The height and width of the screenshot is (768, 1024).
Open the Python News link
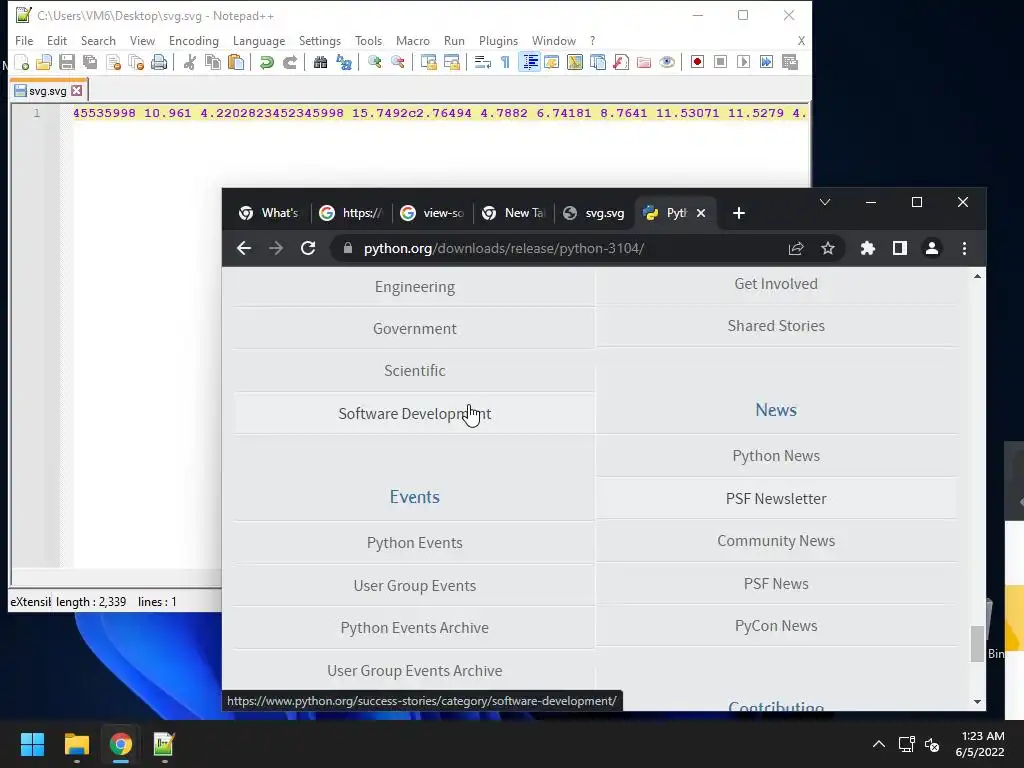pyautogui.click(x=776, y=456)
